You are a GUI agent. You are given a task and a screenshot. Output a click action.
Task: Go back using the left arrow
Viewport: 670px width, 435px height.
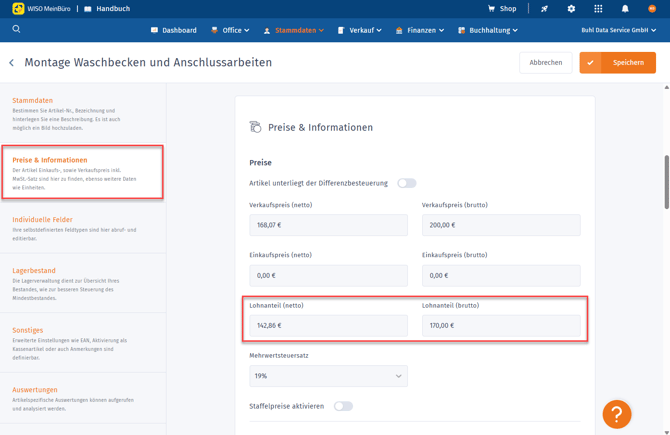coord(12,63)
